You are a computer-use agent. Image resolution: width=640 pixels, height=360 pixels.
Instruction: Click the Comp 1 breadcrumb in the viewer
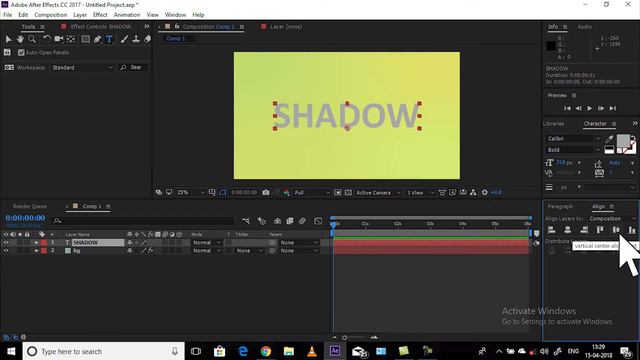tap(176, 38)
